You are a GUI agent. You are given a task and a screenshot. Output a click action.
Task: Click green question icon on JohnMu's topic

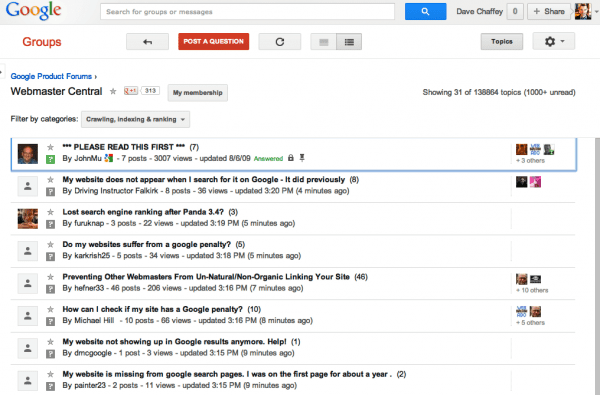pos(50,159)
